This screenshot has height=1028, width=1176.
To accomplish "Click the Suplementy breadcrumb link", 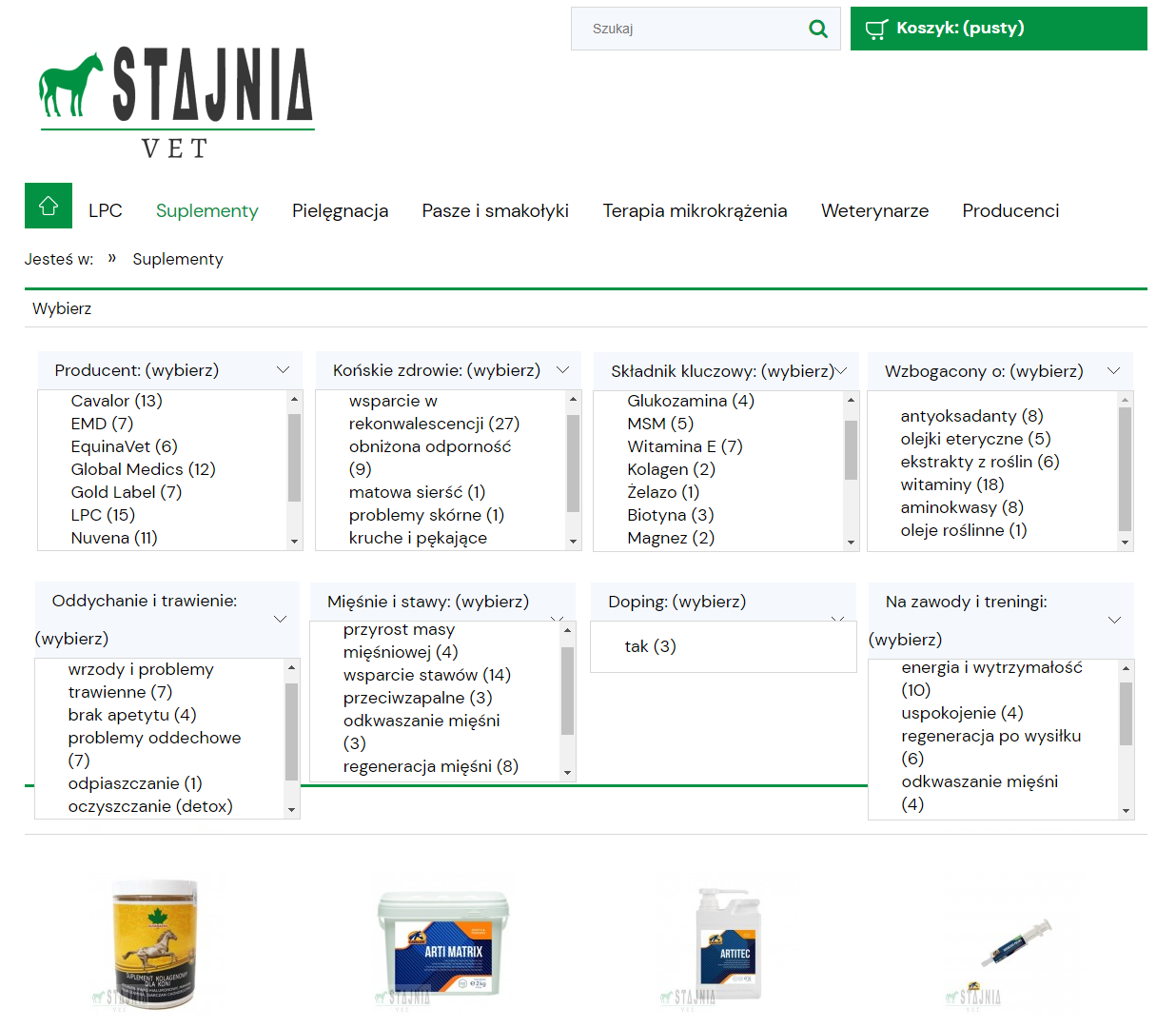I will 178,259.
